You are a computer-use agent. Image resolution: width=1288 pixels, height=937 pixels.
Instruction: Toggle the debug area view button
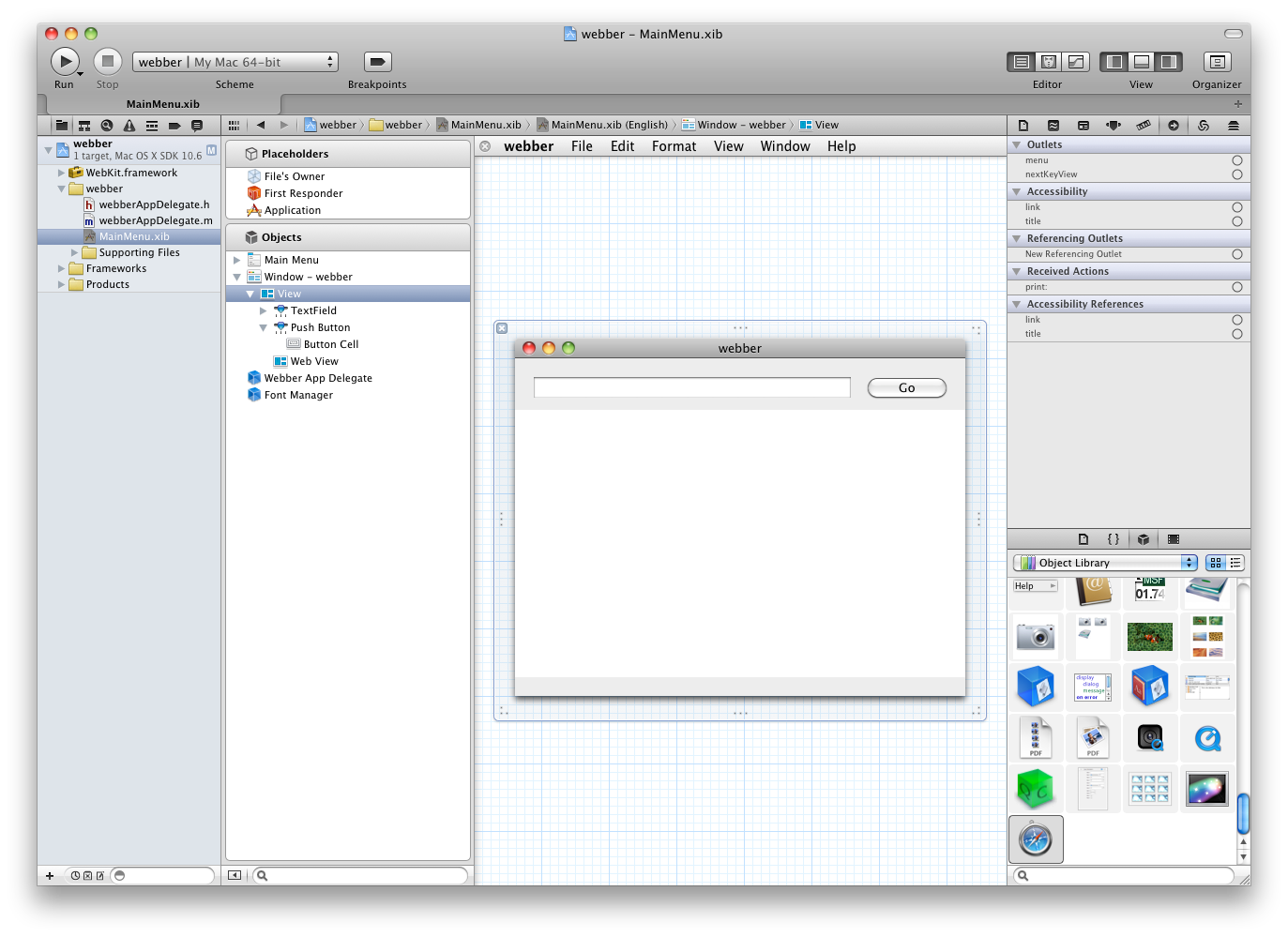click(x=1142, y=62)
